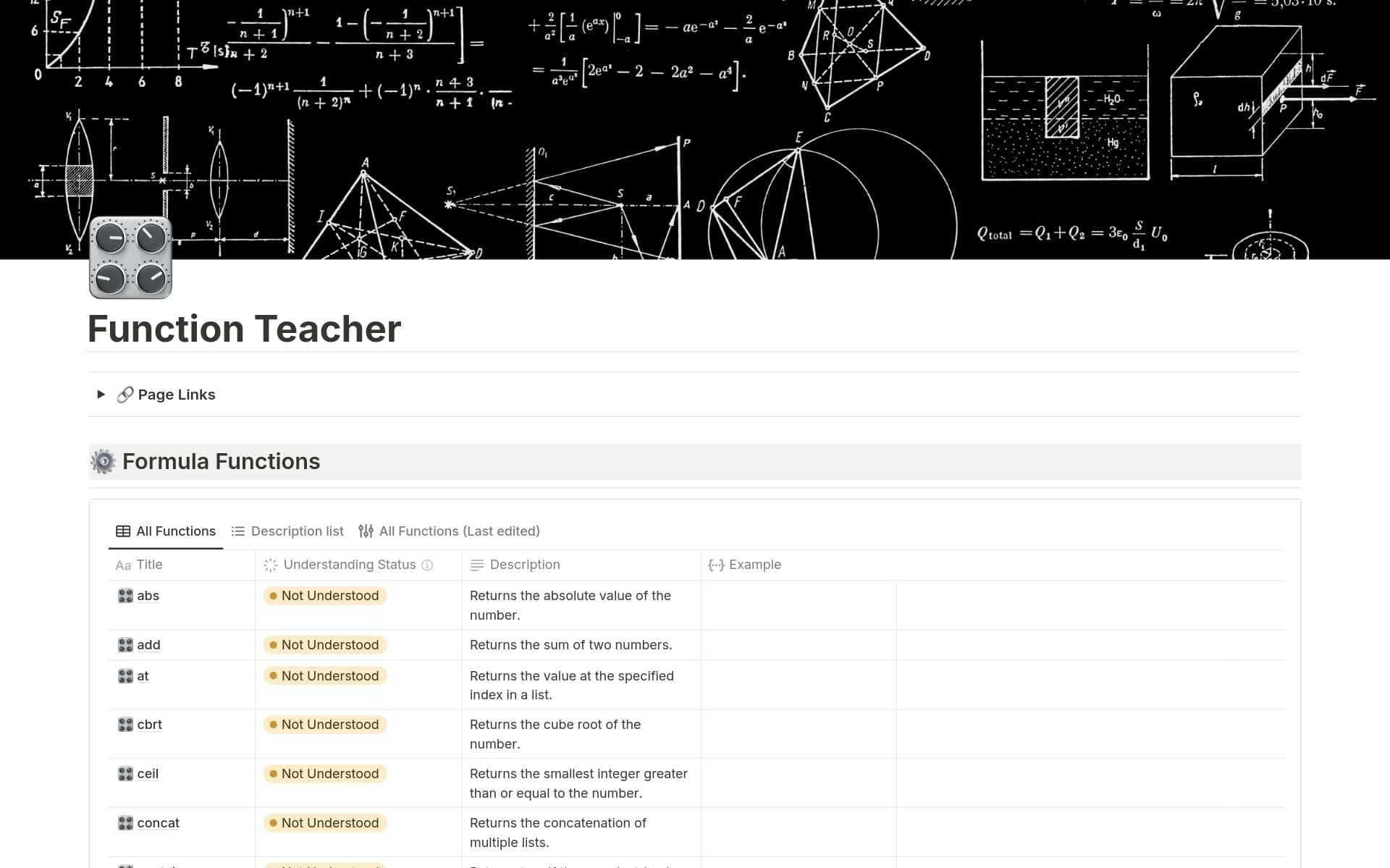
Task: Open the abs function page icon
Action: 125,596
